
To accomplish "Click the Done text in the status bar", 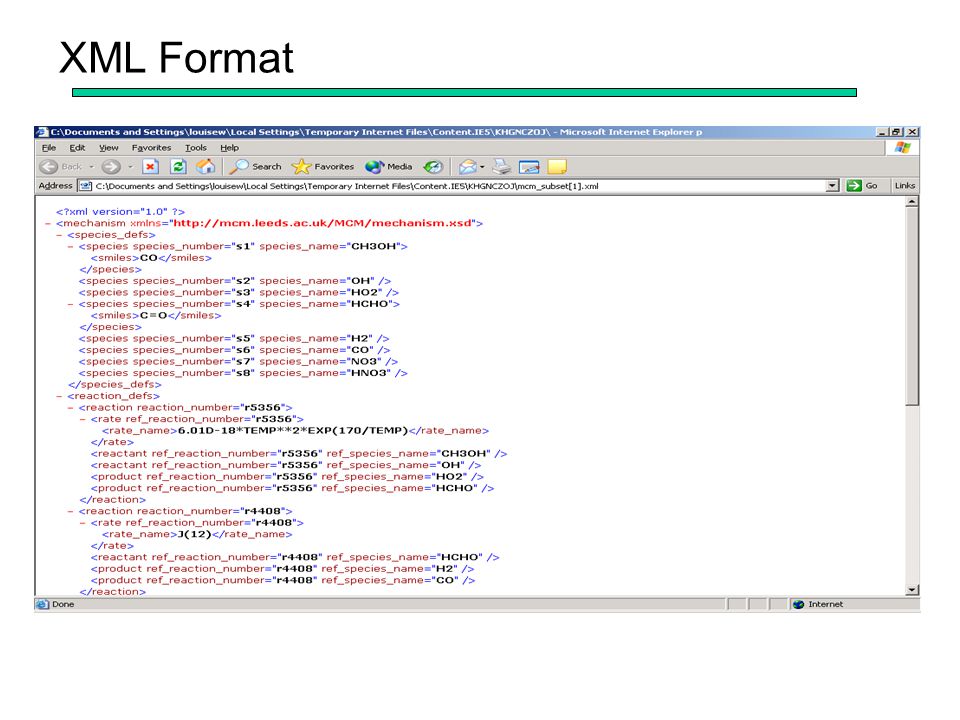I will tap(63, 604).
